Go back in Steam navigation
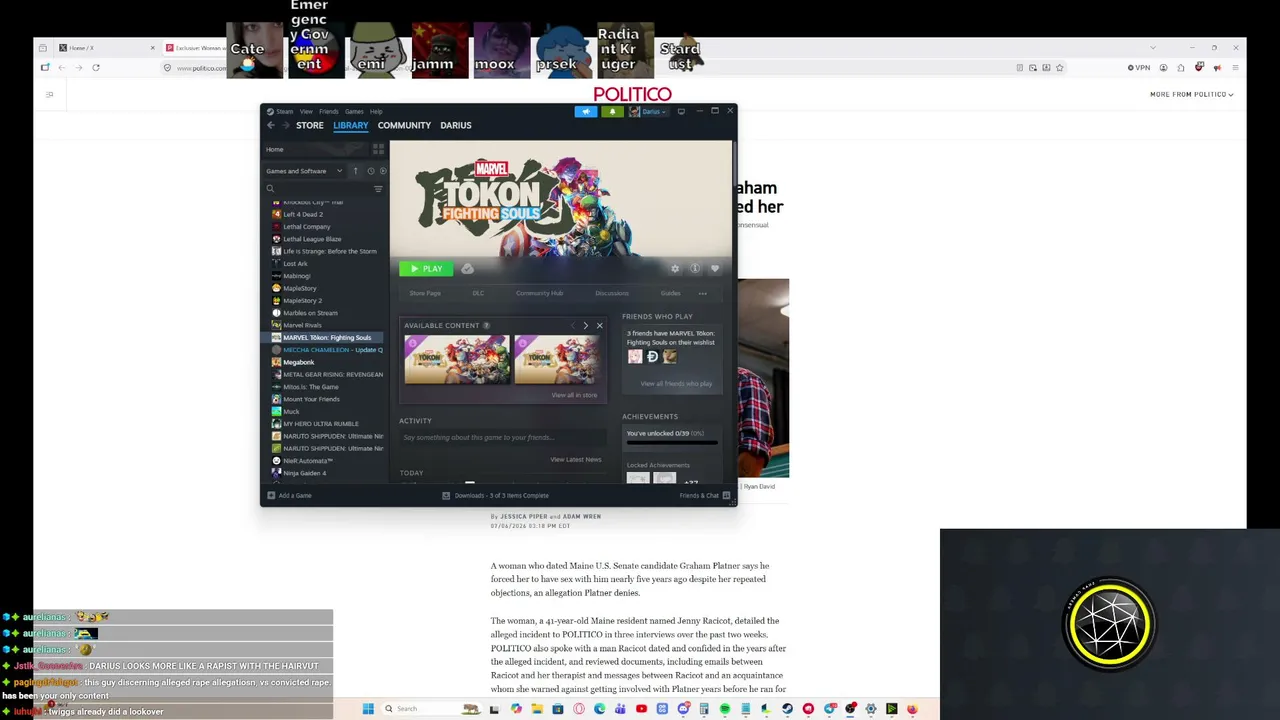The width and height of the screenshot is (1280, 720). (x=270, y=125)
